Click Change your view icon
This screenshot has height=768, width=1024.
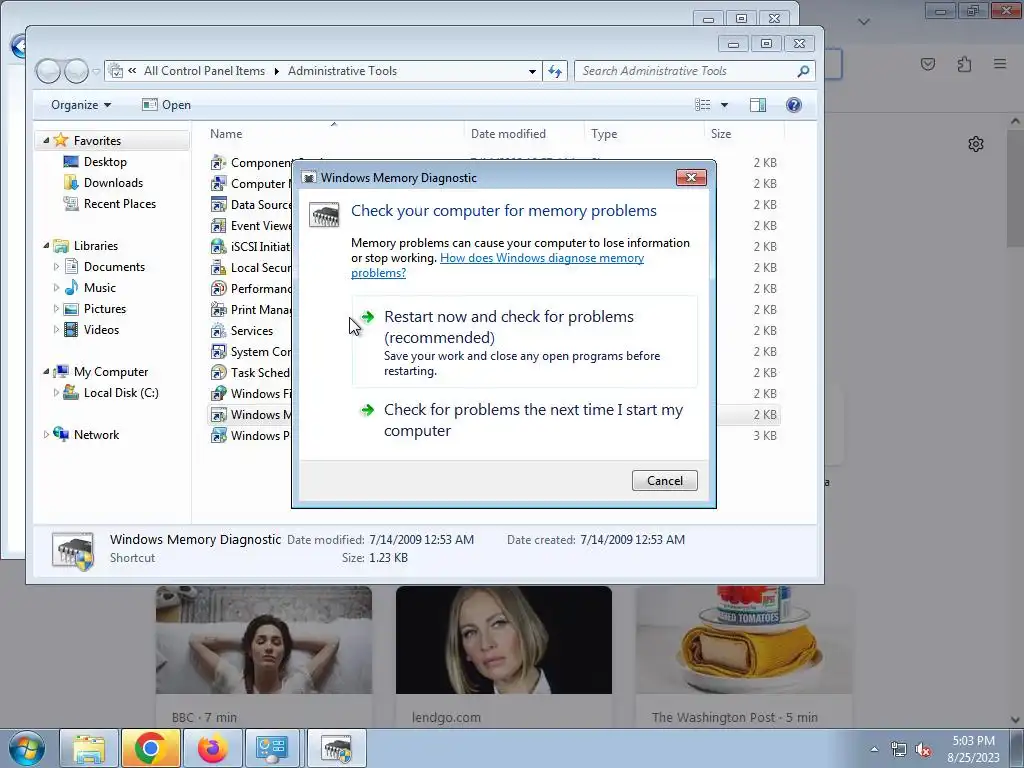pyautogui.click(x=703, y=105)
